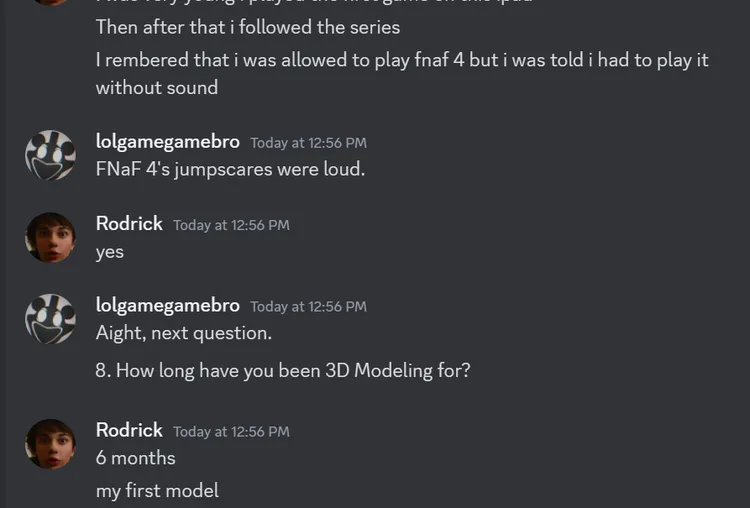Viewport: 750px width, 508px height.
Task: Click the "Aight, next question." message
Action: (x=183, y=333)
